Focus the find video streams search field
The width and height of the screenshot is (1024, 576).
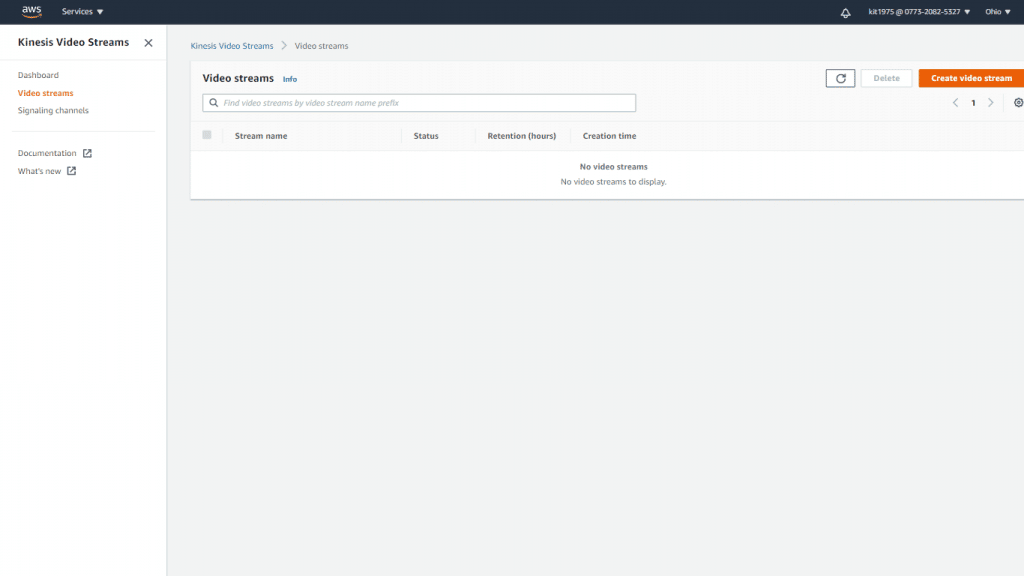pyautogui.click(x=419, y=103)
